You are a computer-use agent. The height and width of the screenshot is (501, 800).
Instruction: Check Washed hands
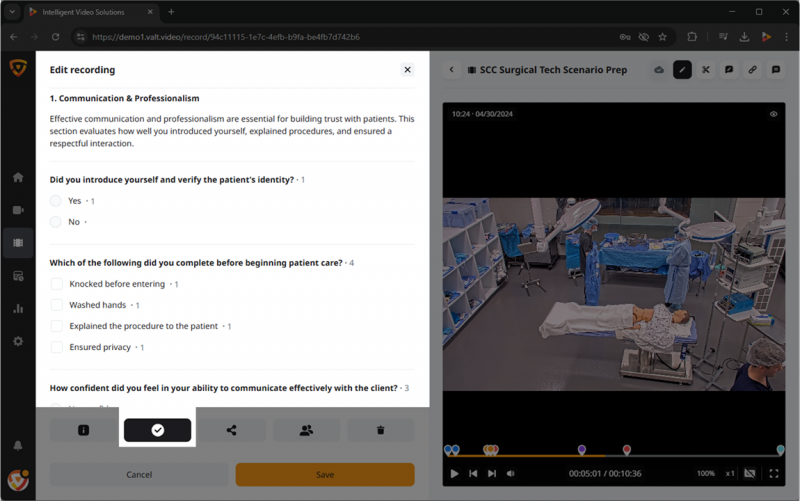click(x=57, y=305)
